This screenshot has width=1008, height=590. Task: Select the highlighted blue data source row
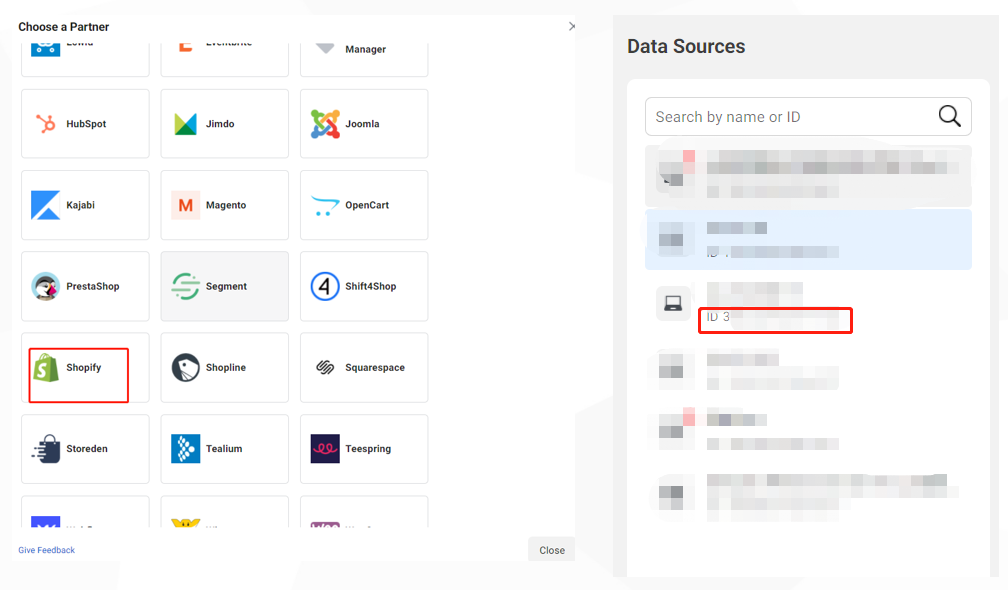[x=808, y=239]
